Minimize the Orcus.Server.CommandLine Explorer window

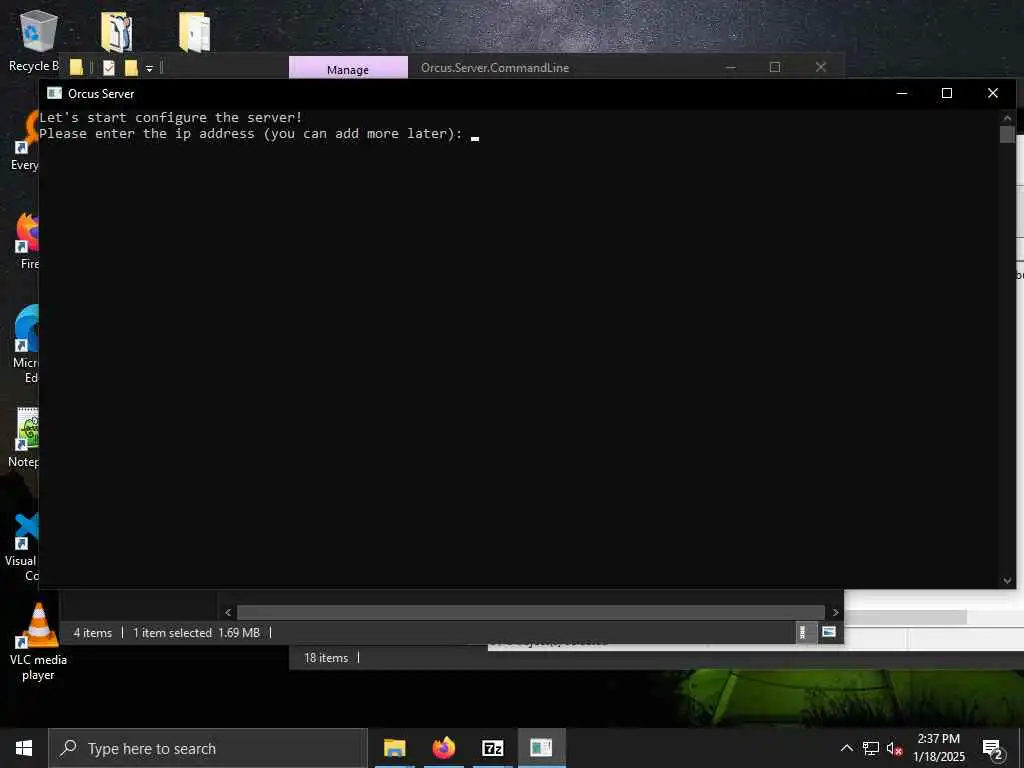[731, 67]
